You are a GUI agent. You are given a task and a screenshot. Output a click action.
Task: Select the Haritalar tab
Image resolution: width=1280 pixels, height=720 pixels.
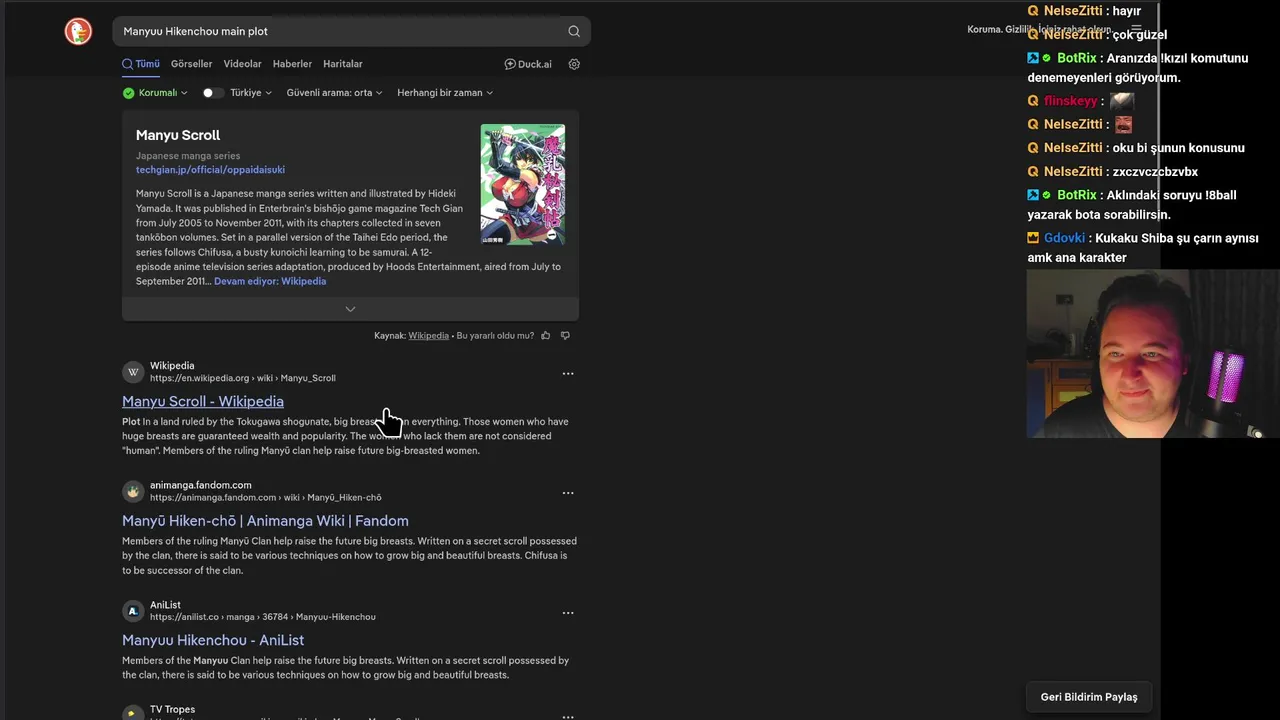click(343, 64)
